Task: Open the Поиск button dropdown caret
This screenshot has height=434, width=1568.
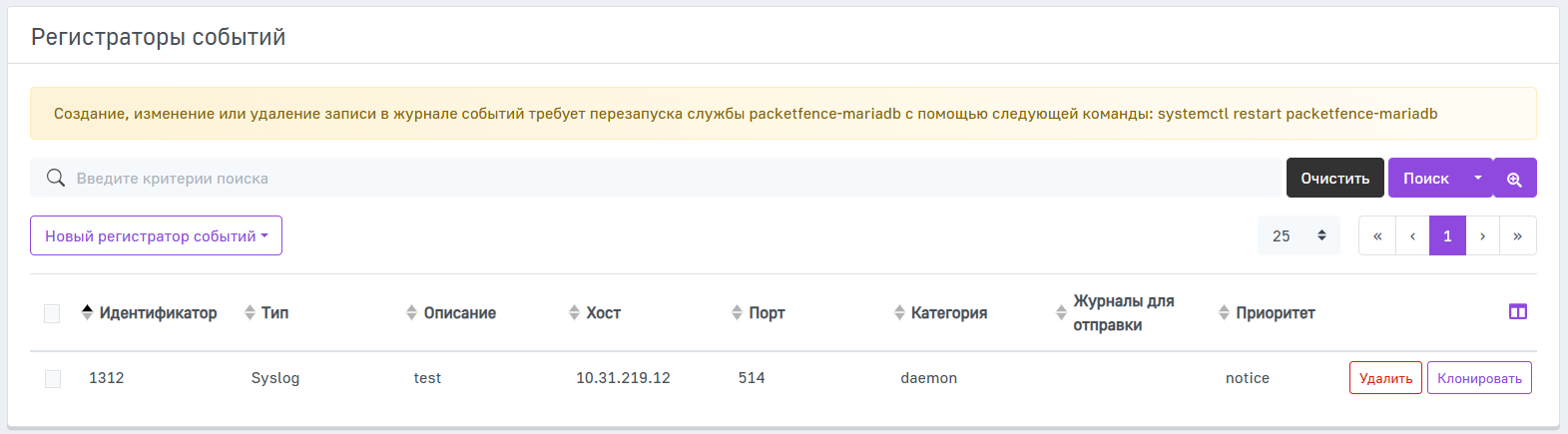Action: [1478, 179]
